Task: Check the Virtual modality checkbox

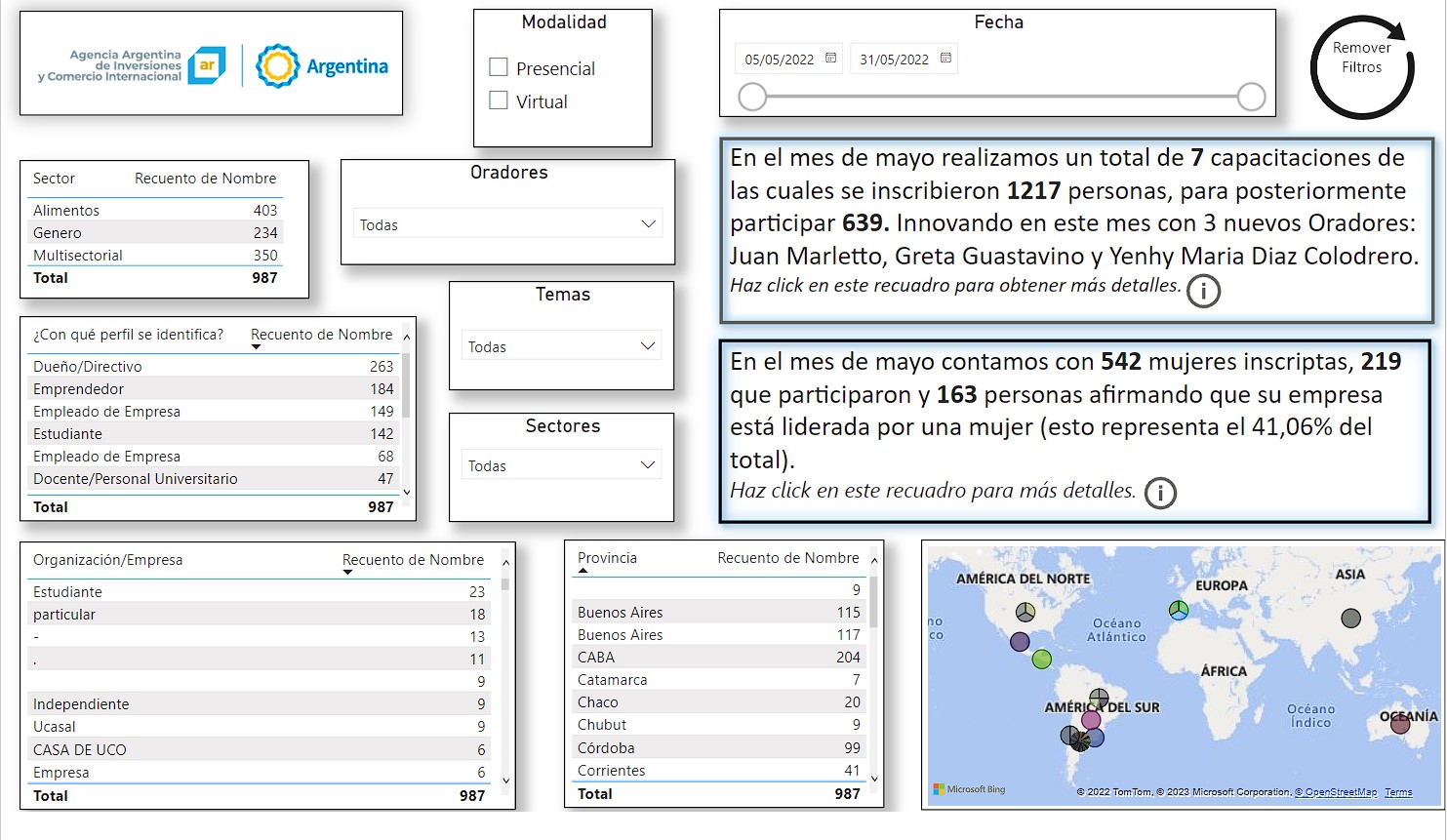Action: [x=499, y=100]
